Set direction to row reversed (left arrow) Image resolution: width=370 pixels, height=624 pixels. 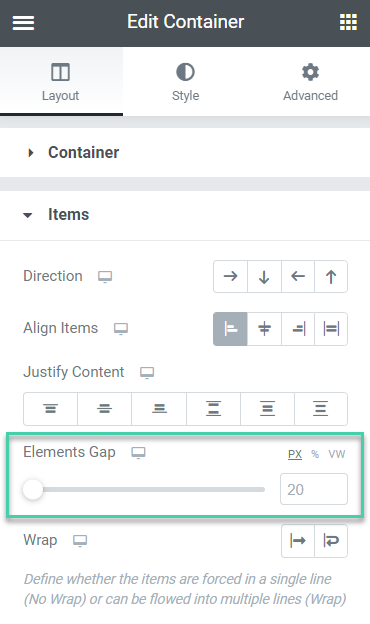(x=298, y=276)
